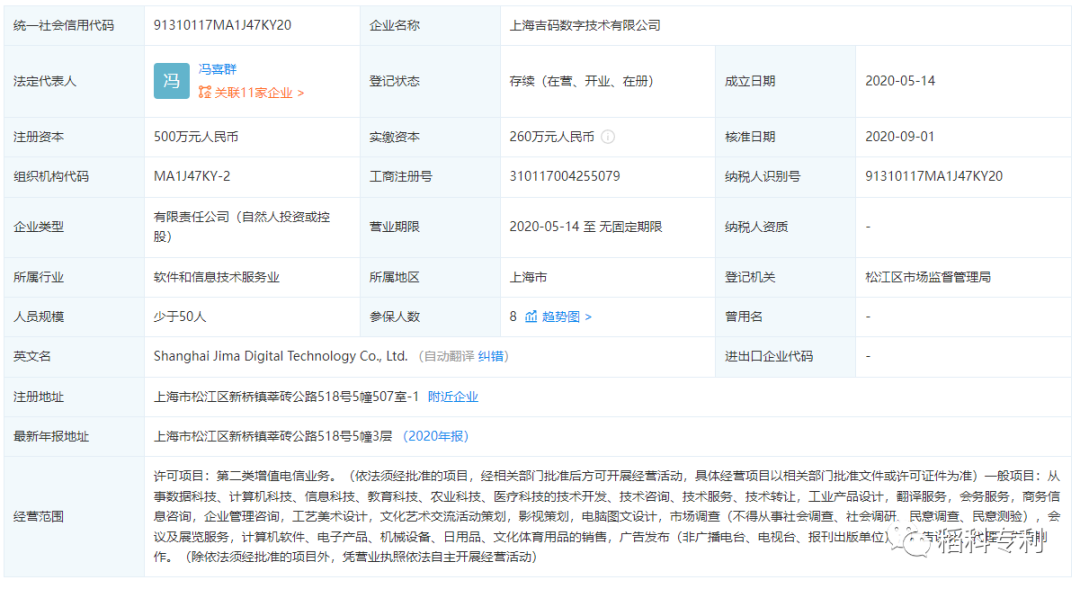The width and height of the screenshot is (1080, 589).
Task: Click the 人员规模 label
Action: (x=39, y=317)
